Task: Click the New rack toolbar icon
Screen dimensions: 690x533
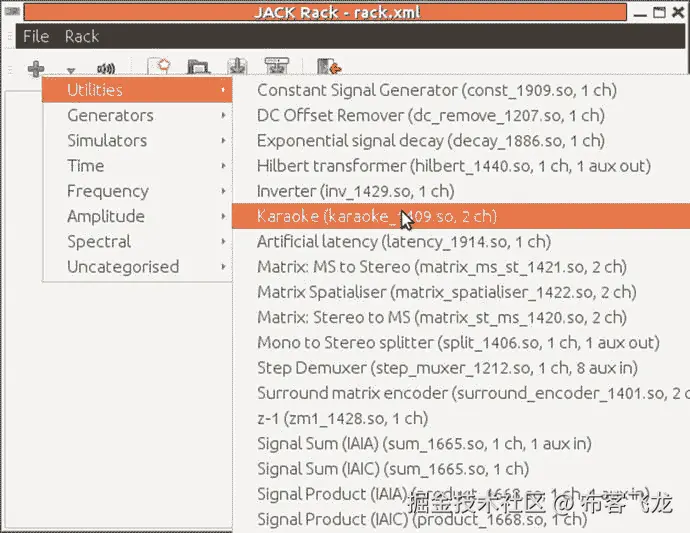Action: point(159,67)
